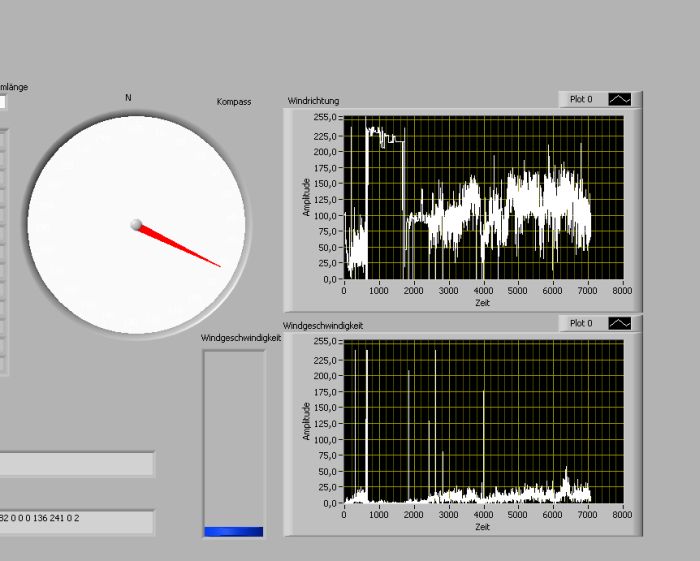Screen dimensions: 700x561
Task: Click the mlänge label
Action: click(14, 87)
